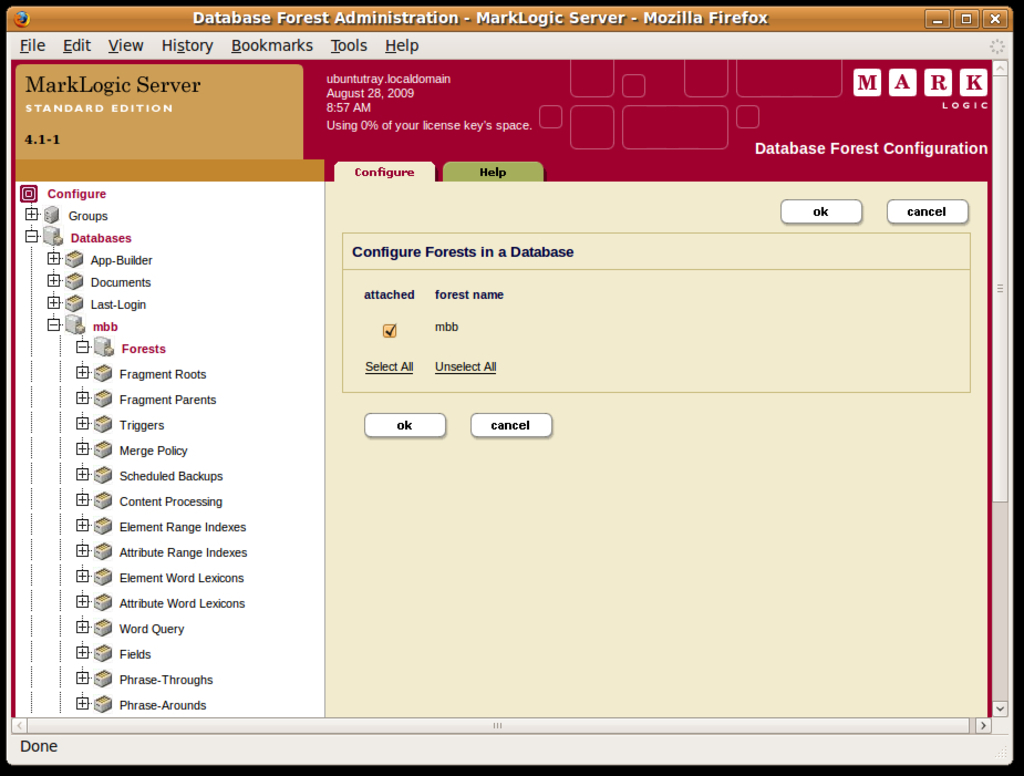The image size is (1024, 776).
Task: Click the bottom ok button
Action: pos(405,425)
